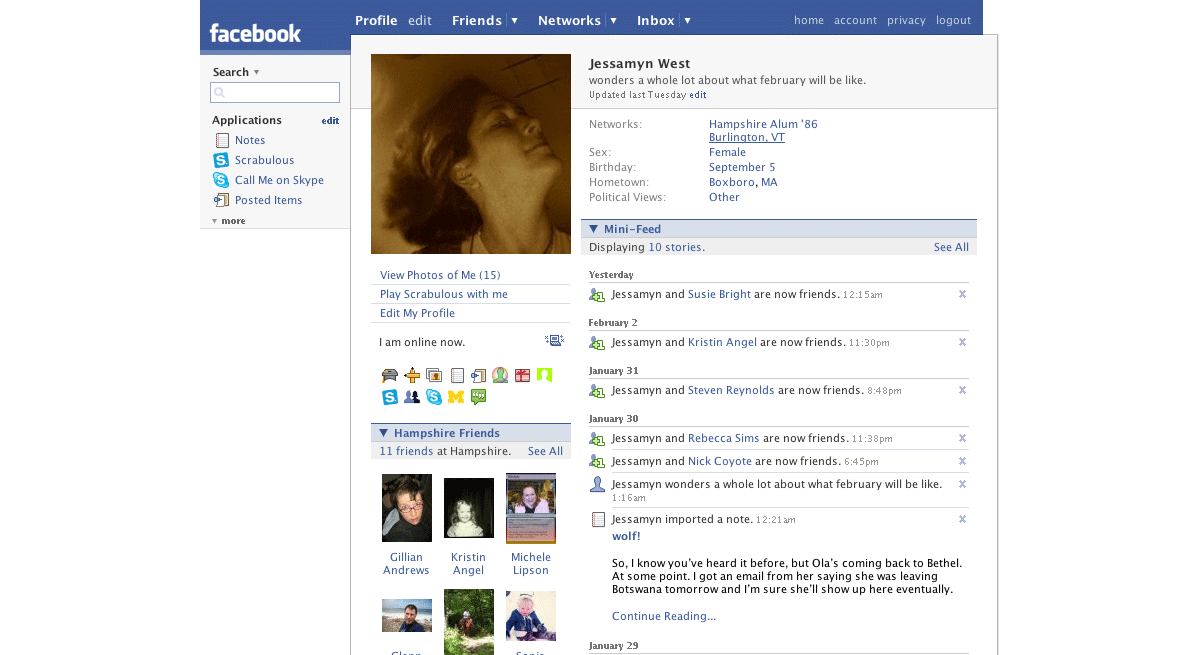The height and width of the screenshot is (655, 1199).
Task: Click the posted items pages icon in profile row
Action: click(x=479, y=375)
